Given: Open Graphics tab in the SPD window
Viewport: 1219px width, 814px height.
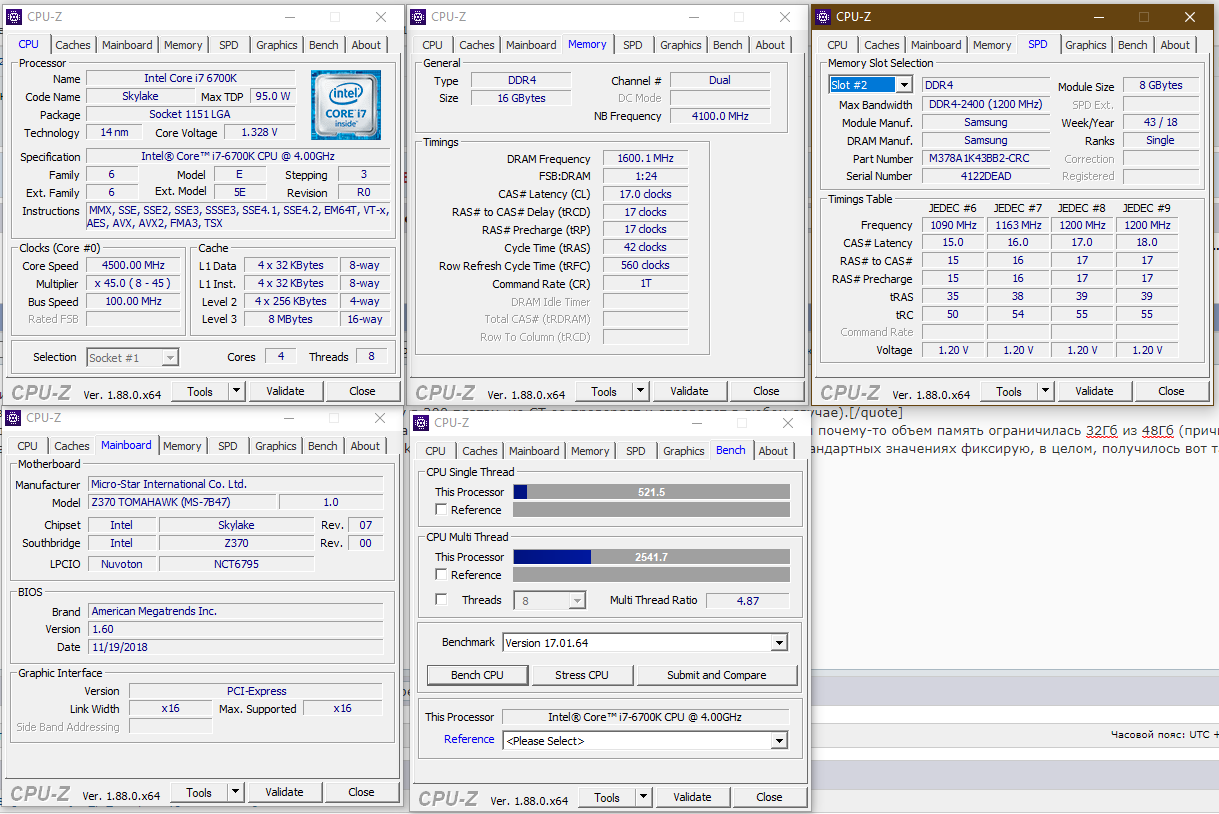Looking at the screenshot, I should coord(1086,45).
